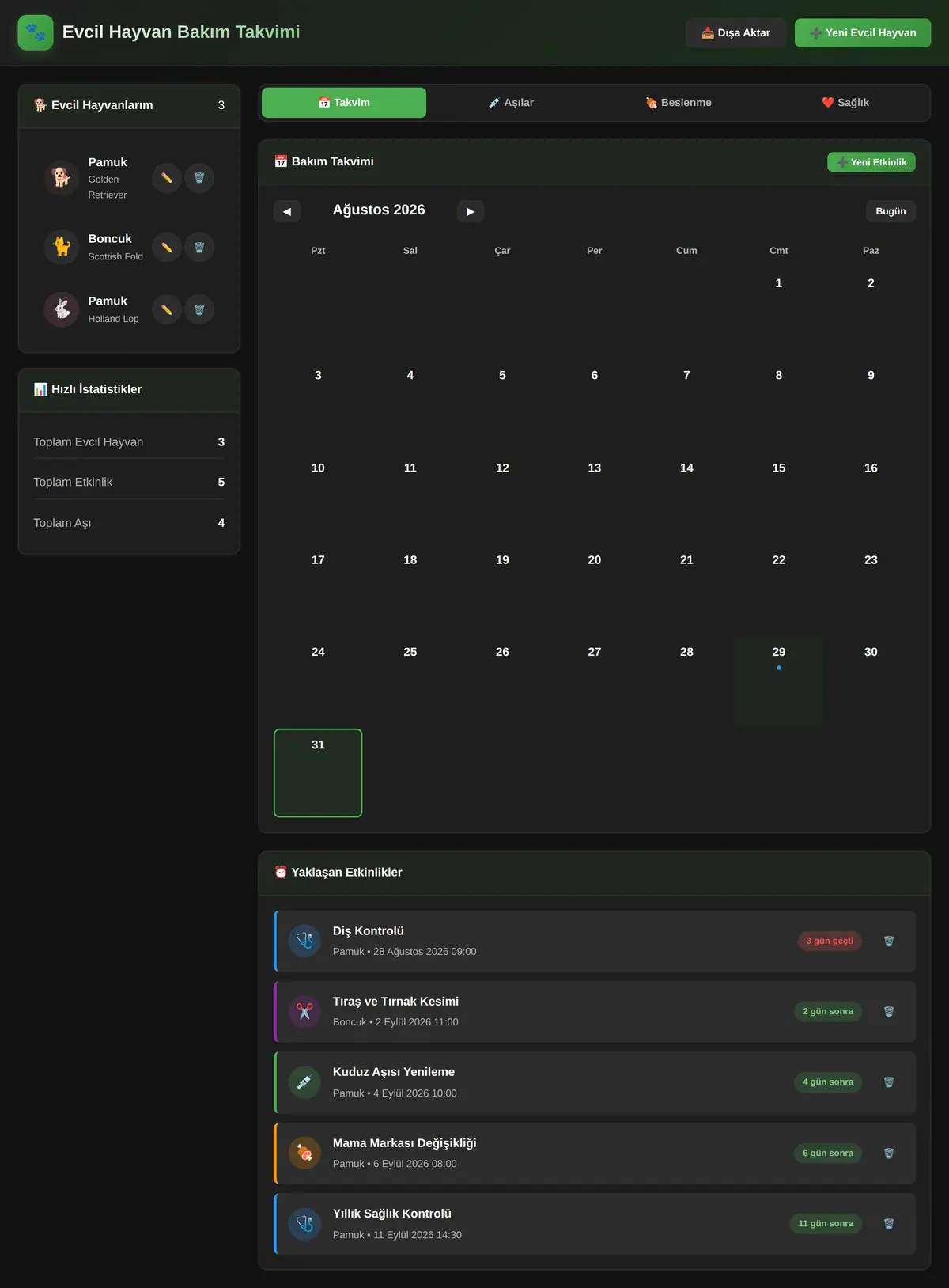Switch to the Takvim tab

[x=344, y=103]
